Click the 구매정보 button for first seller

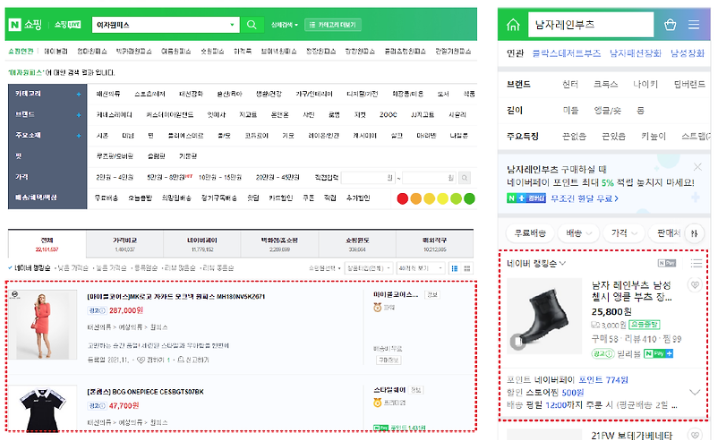(388, 360)
